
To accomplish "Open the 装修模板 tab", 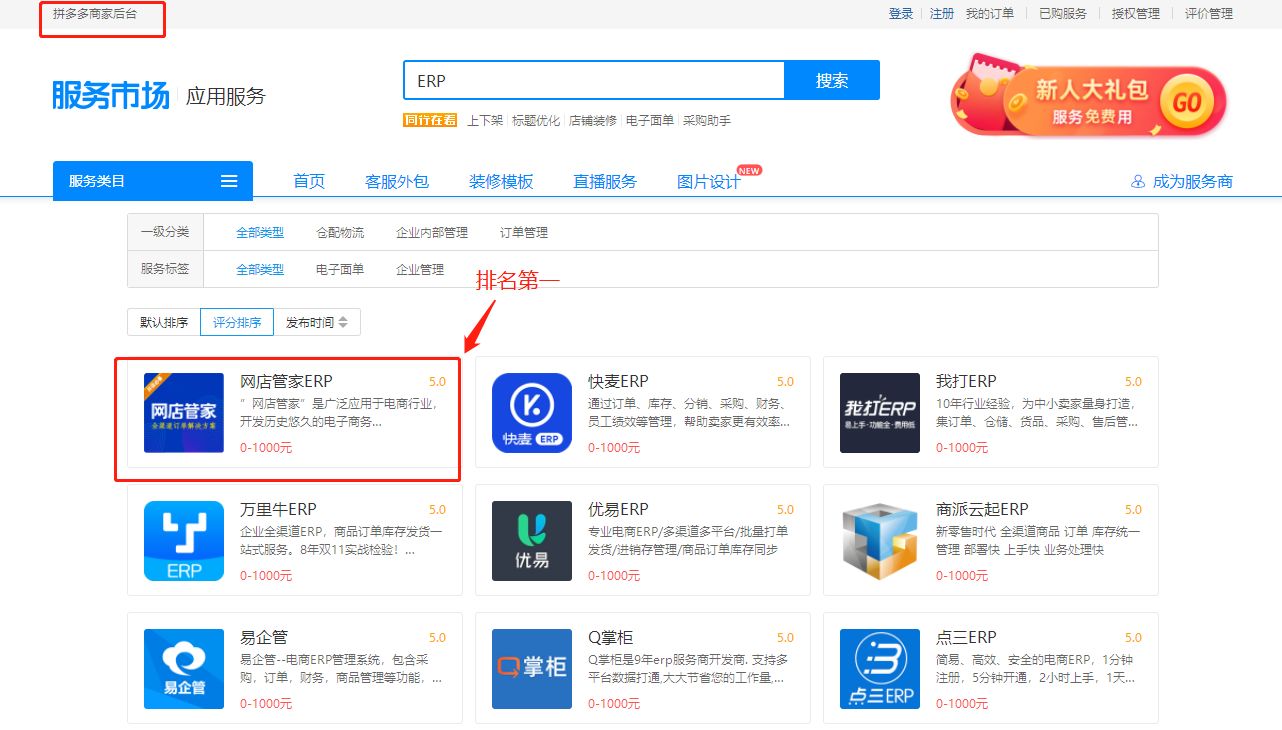I will coord(501,181).
